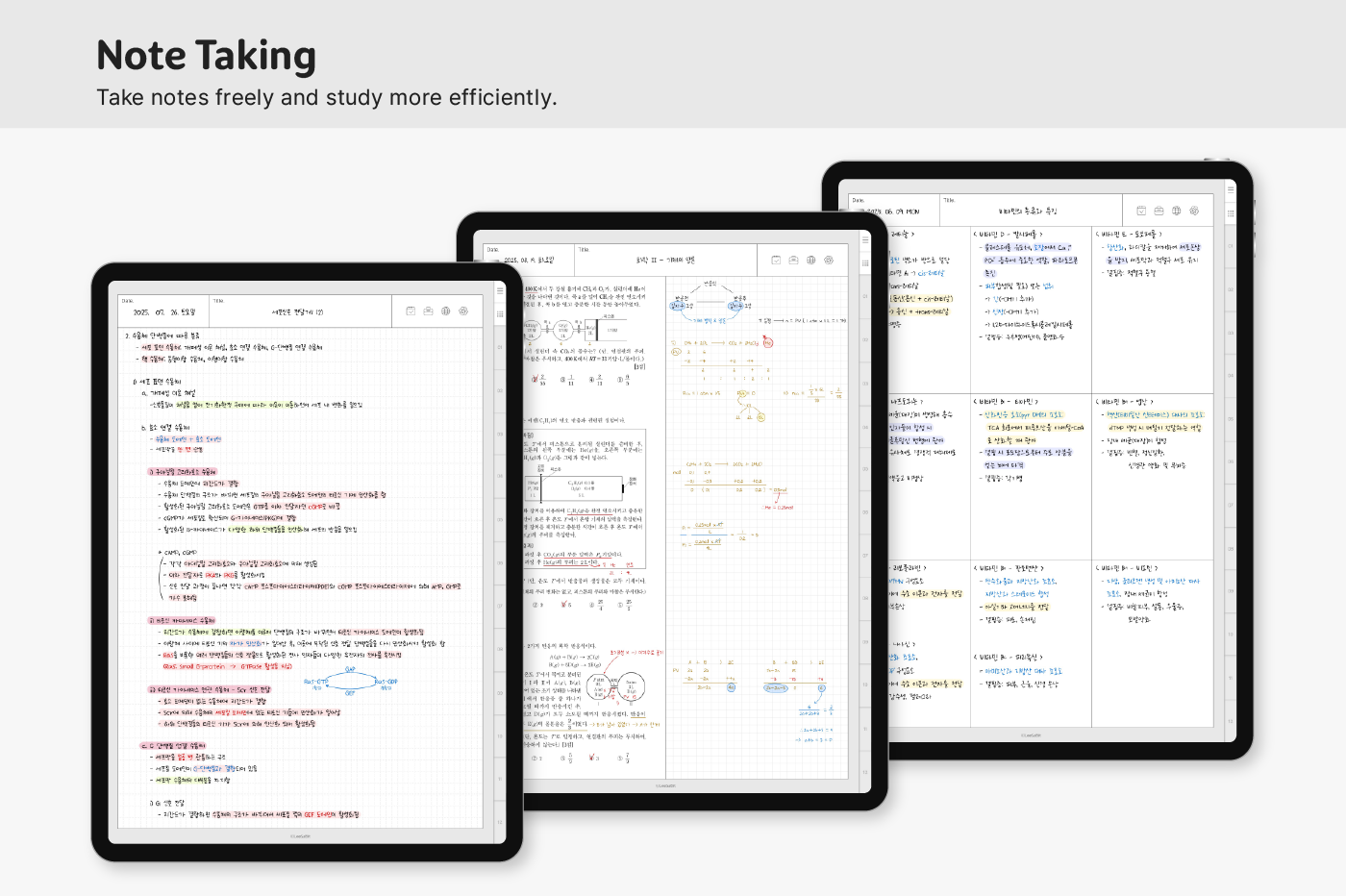Click gear-like icon on left tablet note
Viewport: 1346px width, 896px height.
(x=463, y=311)
